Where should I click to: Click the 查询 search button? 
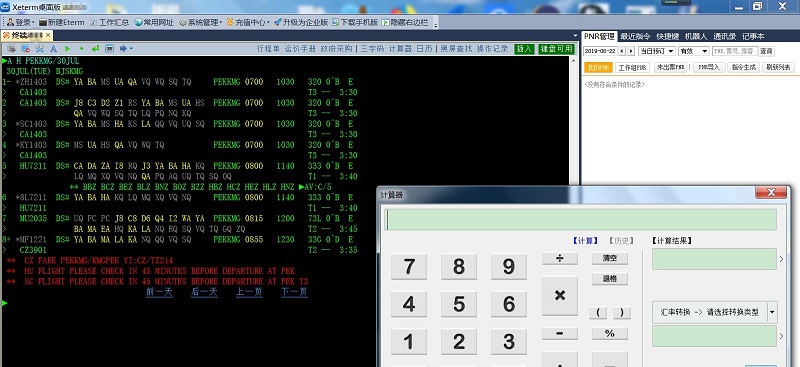coord(766,51)
